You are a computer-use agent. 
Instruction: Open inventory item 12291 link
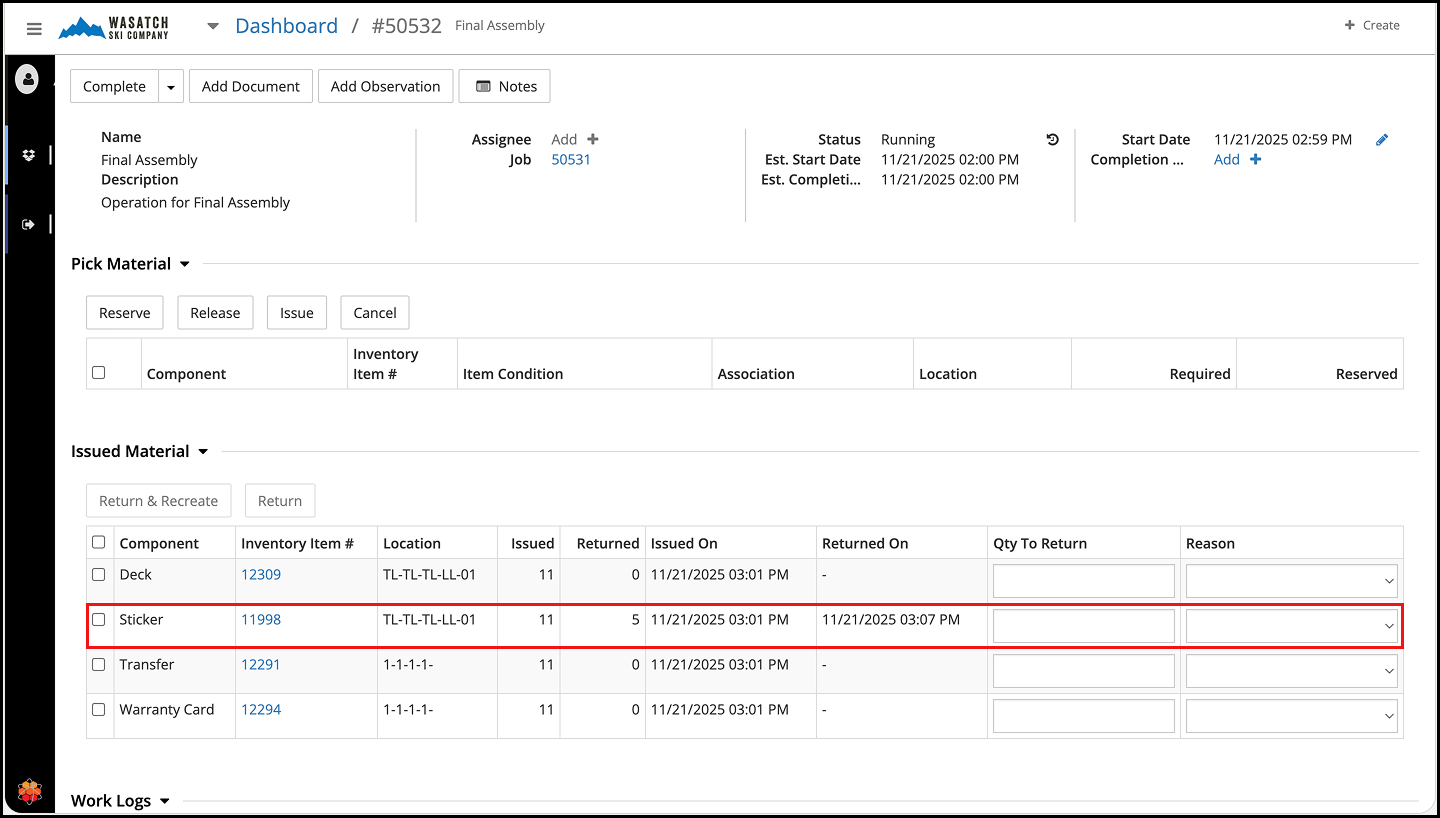pos(261,665)
